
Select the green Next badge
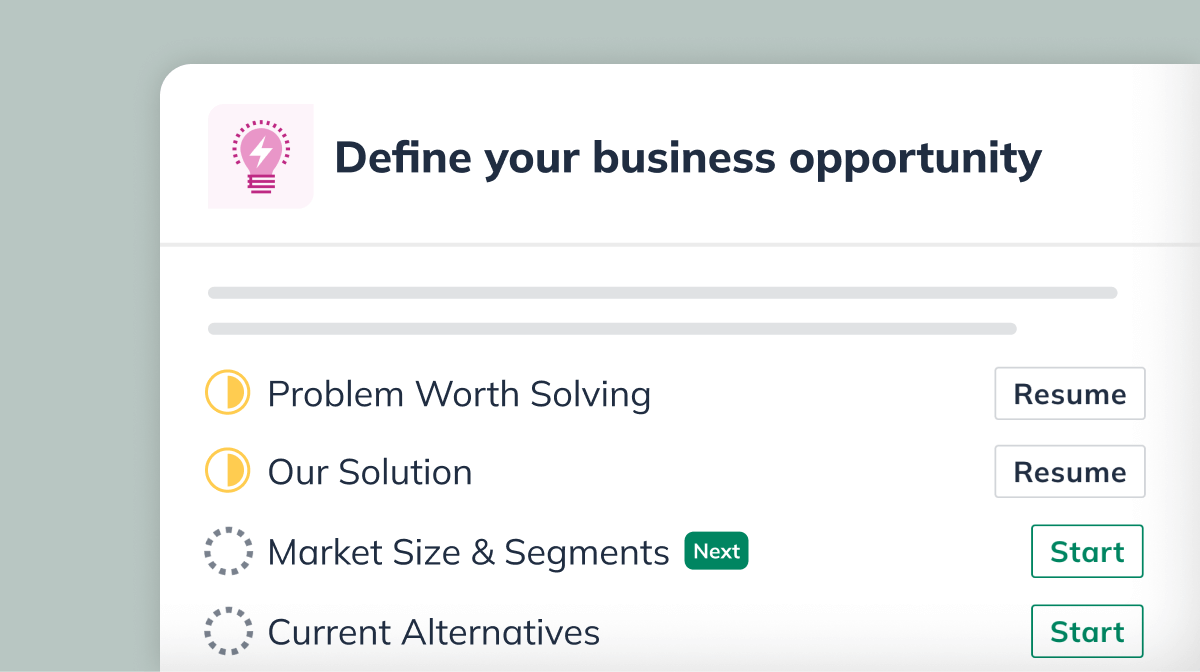[x=716, y=551]
